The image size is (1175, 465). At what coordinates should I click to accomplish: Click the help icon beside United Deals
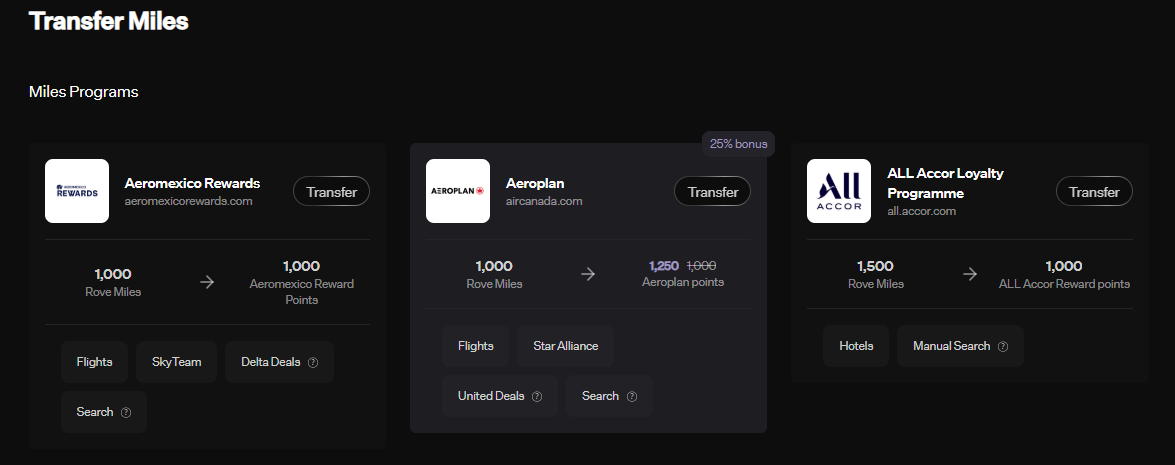537,397
